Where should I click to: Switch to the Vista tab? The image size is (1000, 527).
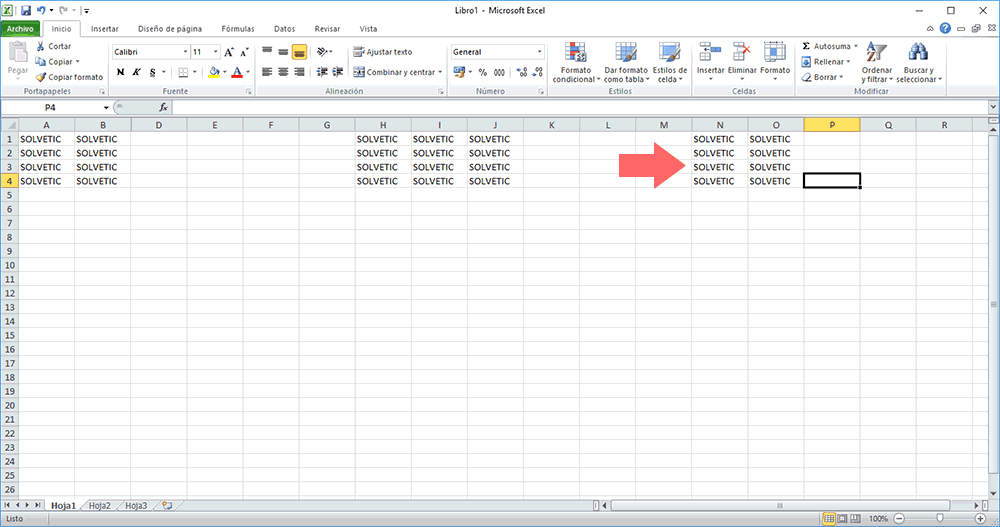tap(368, 29)
